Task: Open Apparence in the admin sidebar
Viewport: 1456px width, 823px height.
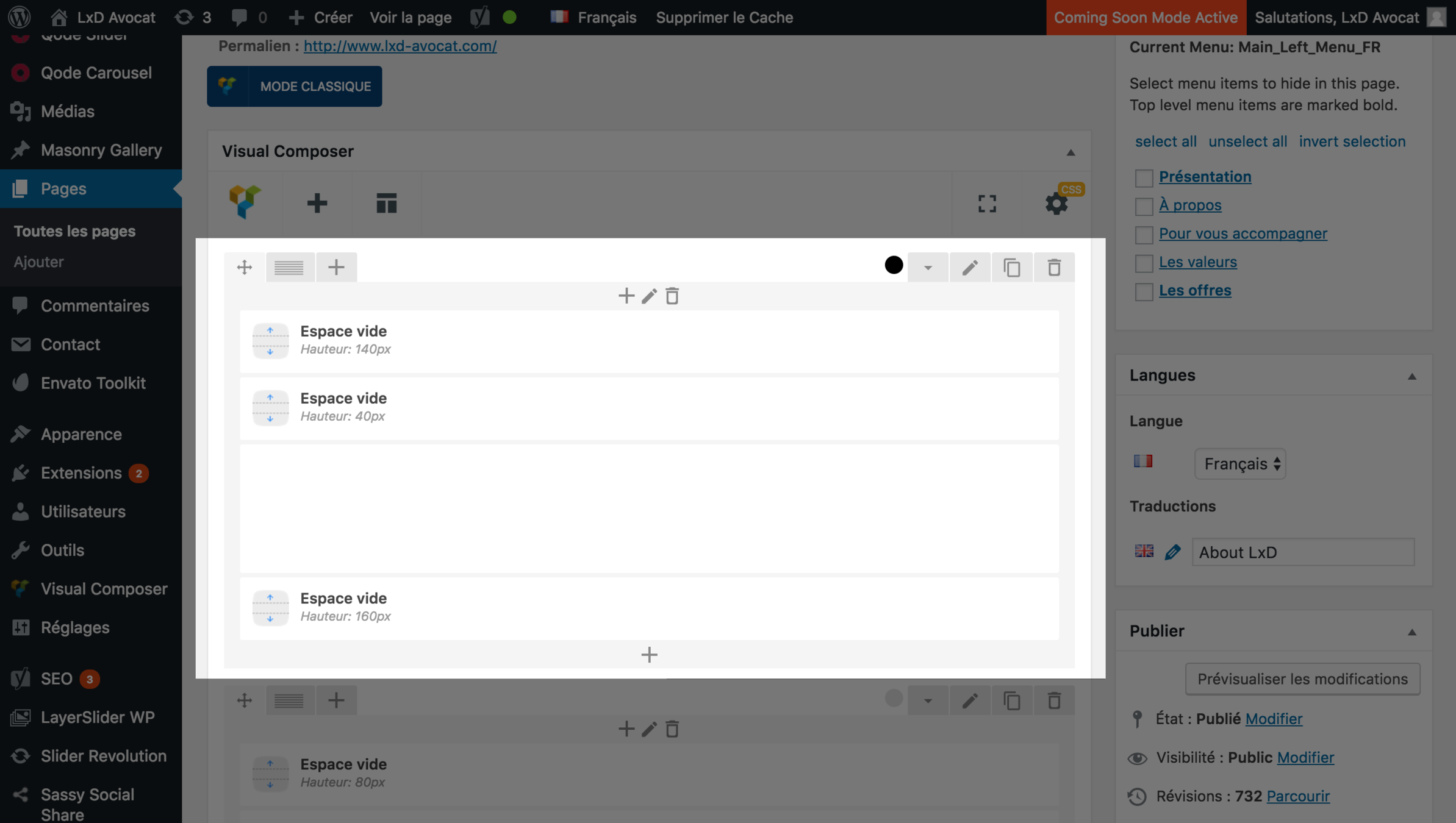Action: click(81, 434)
